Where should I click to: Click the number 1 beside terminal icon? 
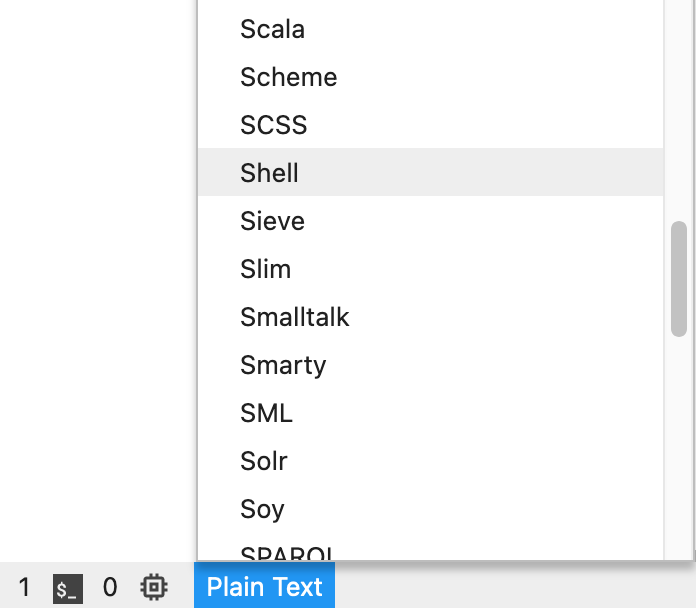[24, 587]
